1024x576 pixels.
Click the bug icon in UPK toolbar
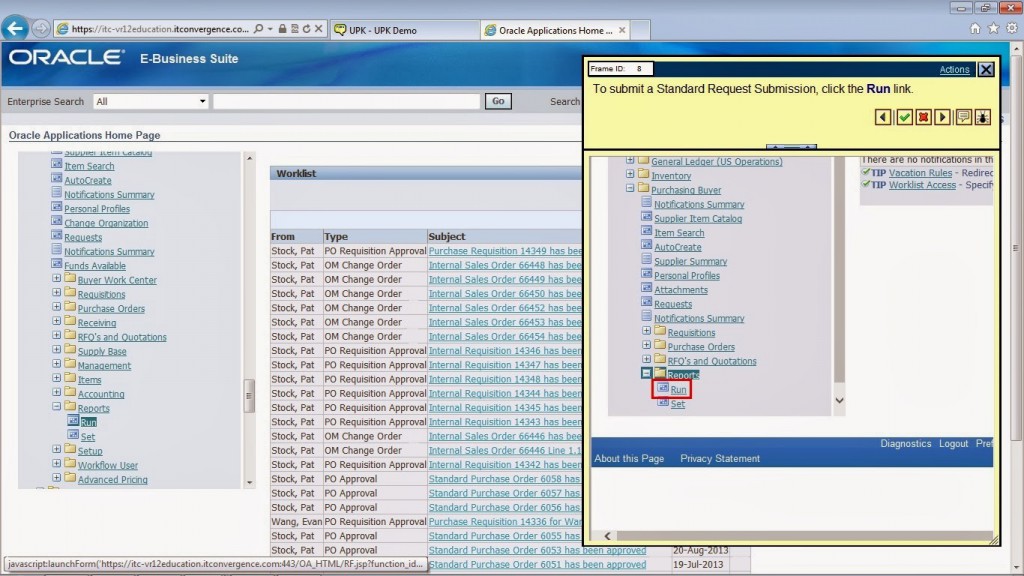(x=982, y=117)
